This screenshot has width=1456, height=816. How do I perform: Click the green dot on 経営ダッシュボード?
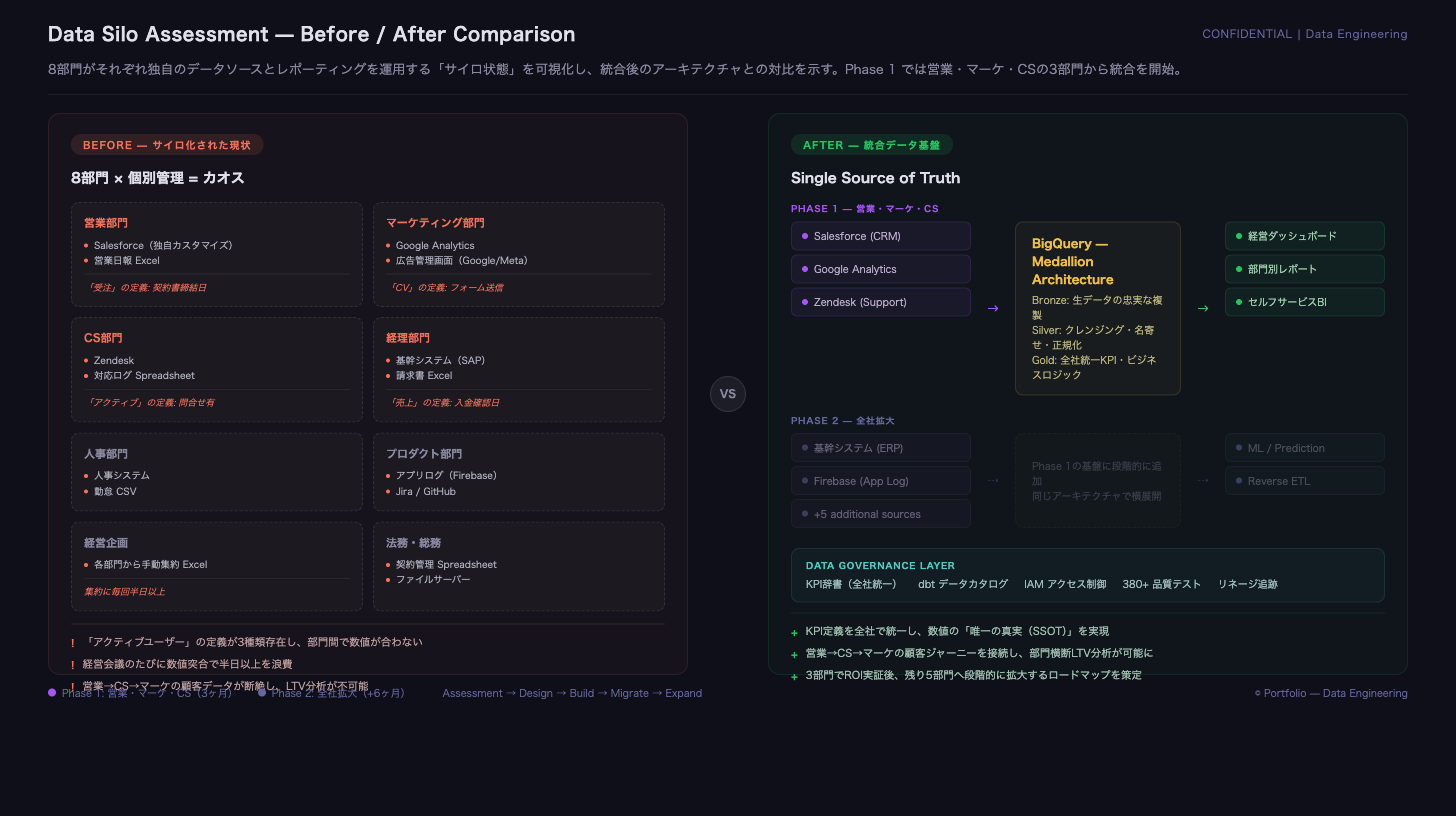click(1239, 236)
